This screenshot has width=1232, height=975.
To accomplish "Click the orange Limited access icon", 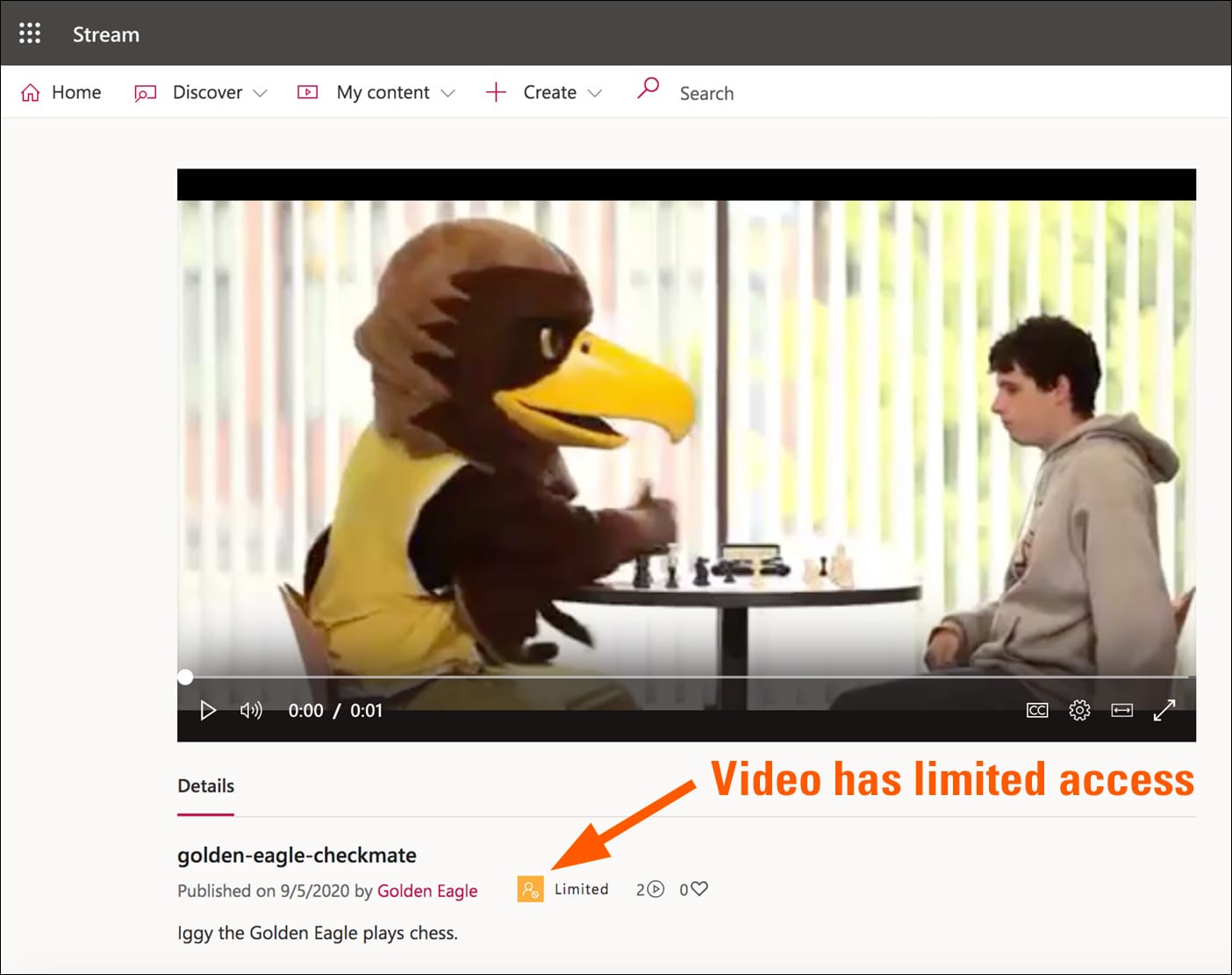I will [x=530, y=889].
